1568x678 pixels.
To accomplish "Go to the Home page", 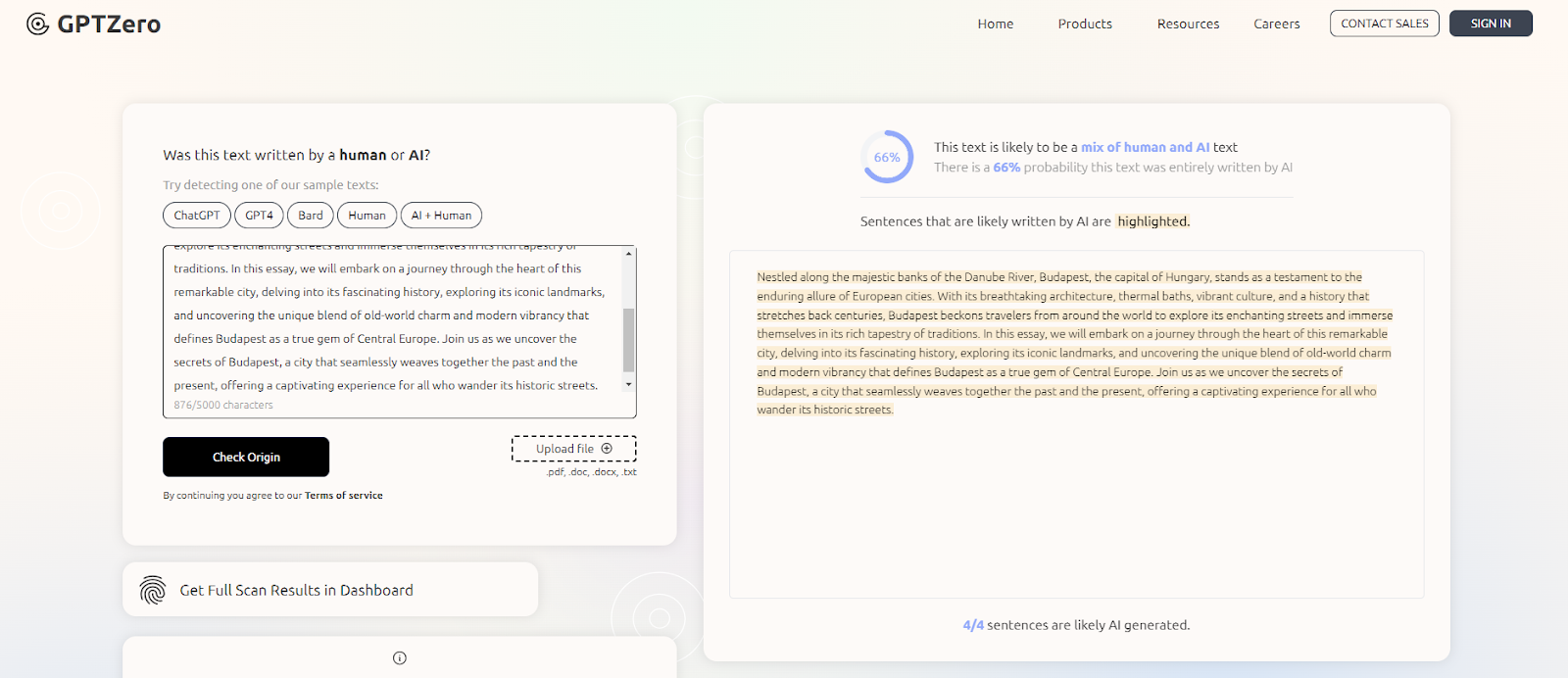I will 995,24.
